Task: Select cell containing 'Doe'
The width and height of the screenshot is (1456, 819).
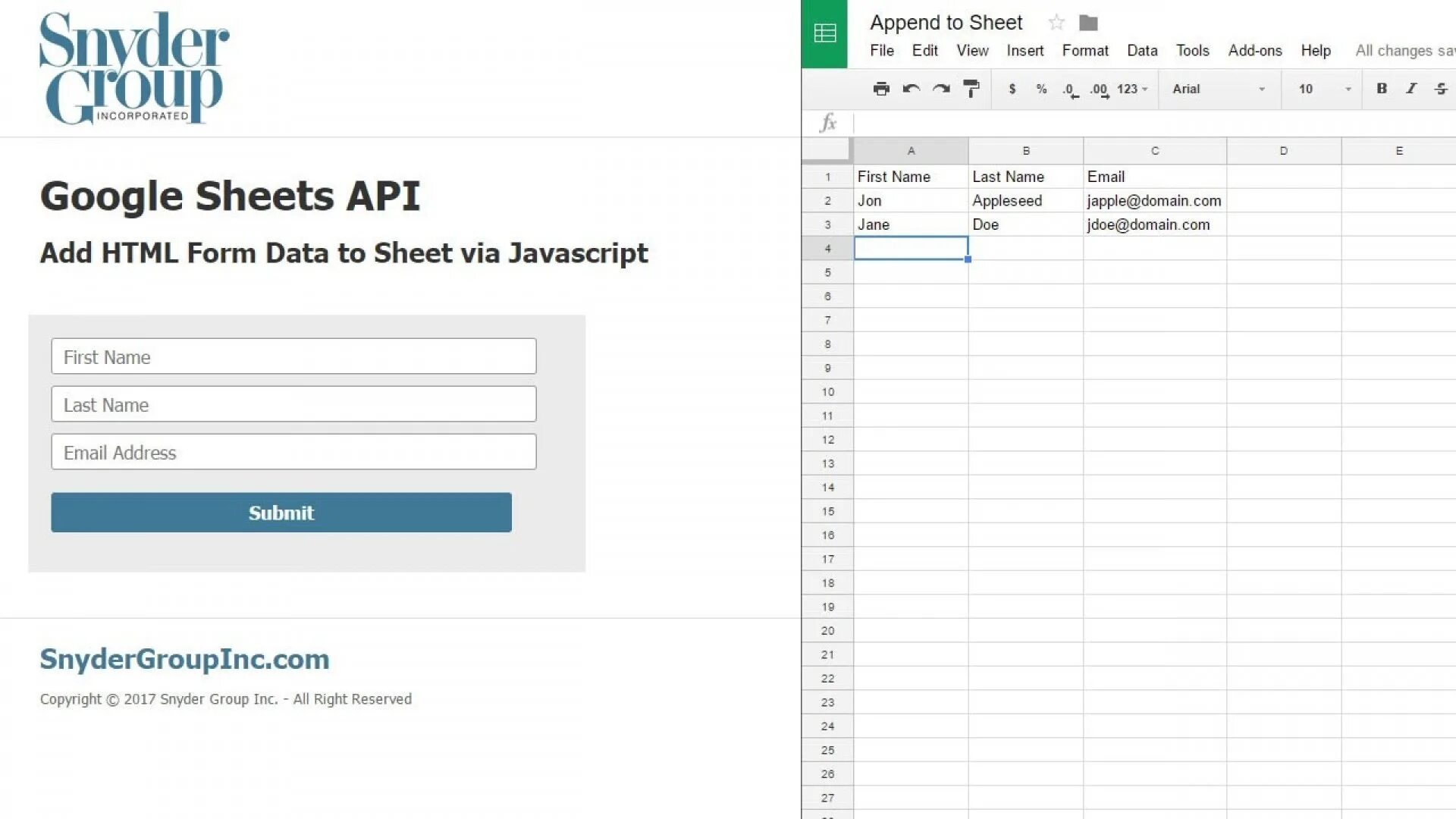Action: pyautogui.click(x=1026, y=224)
